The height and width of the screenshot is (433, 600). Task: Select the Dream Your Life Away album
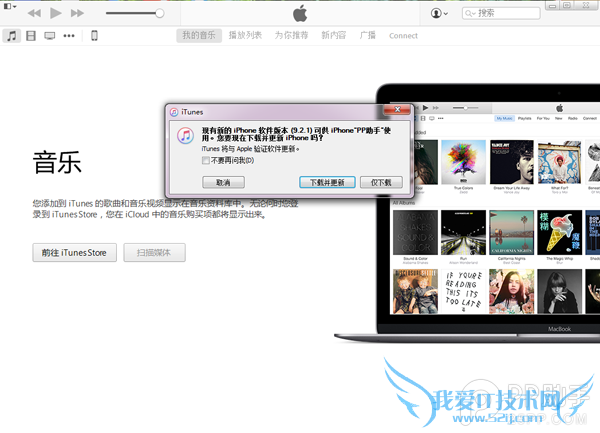pos(512,162)
